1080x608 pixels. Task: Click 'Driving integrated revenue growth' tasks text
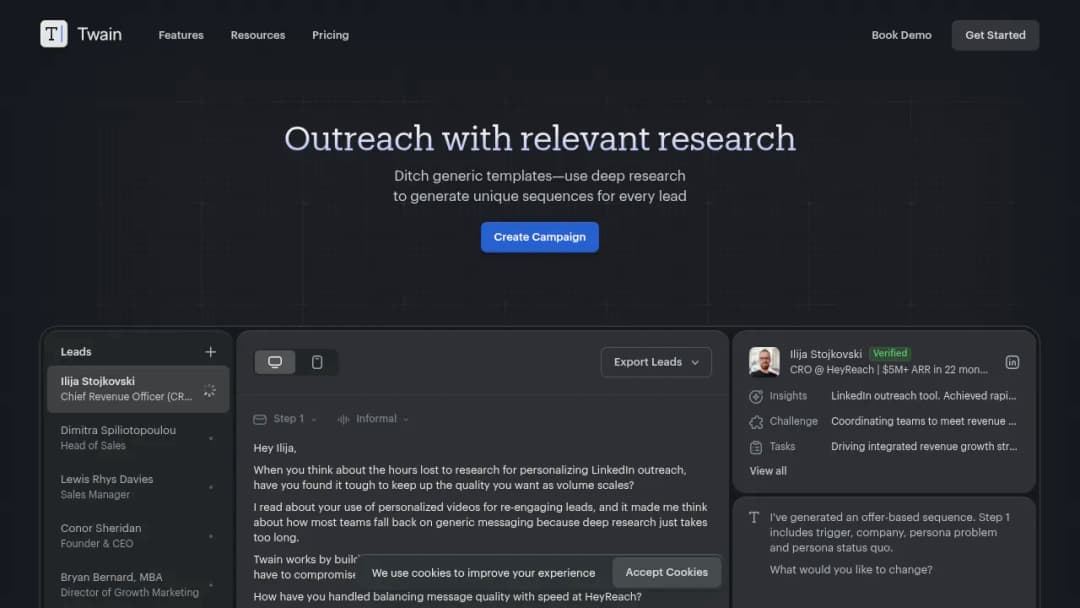click(x=924, y=447)
